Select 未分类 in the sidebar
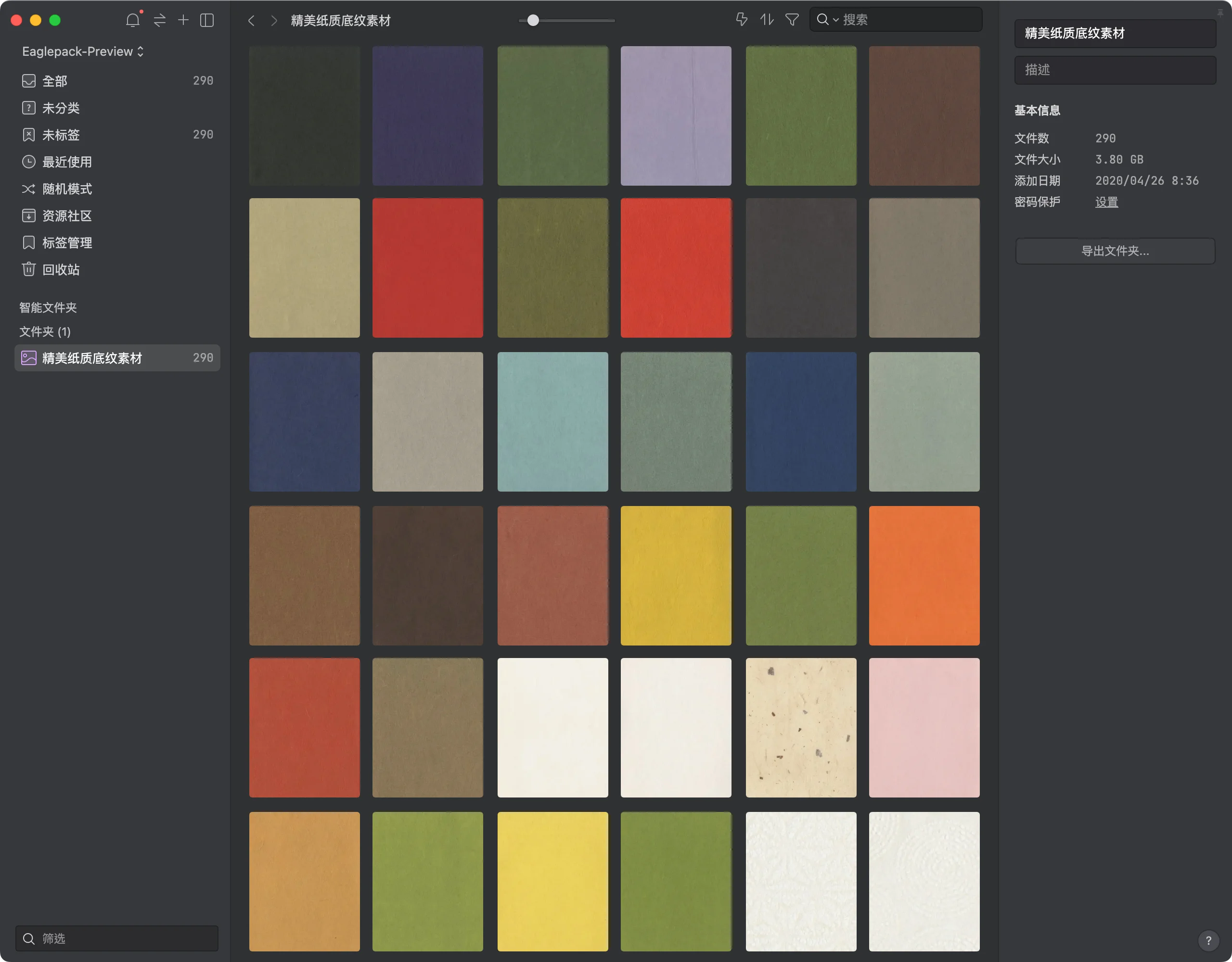The width and height of the screenshot is (1232, 962). tap(117, 108)
